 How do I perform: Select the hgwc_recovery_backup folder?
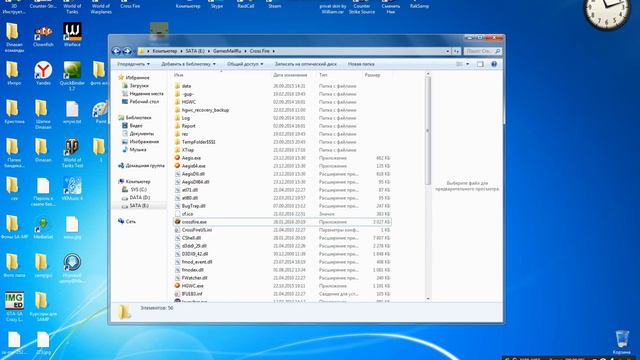(205, 110)
